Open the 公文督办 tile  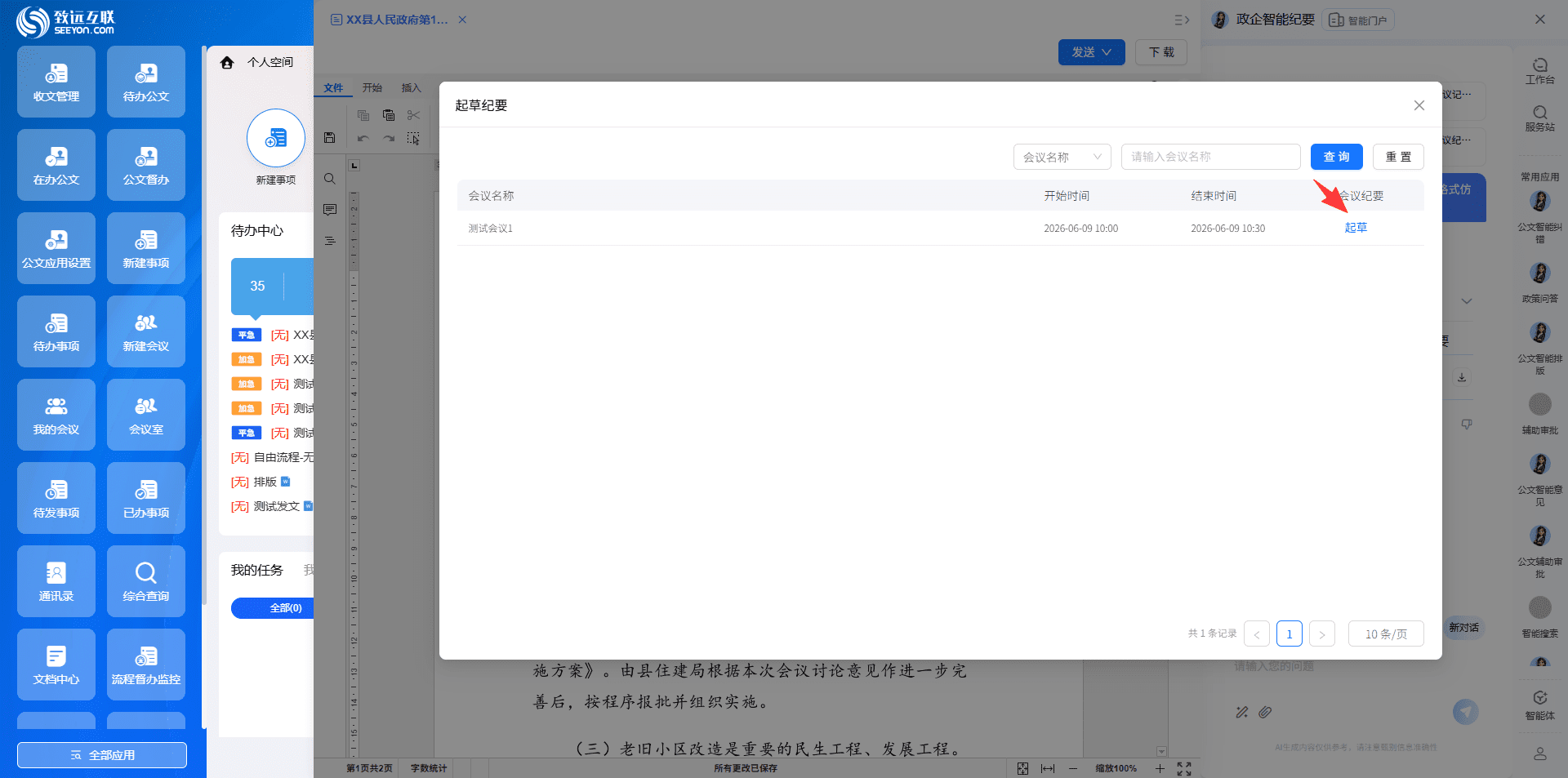146,165
